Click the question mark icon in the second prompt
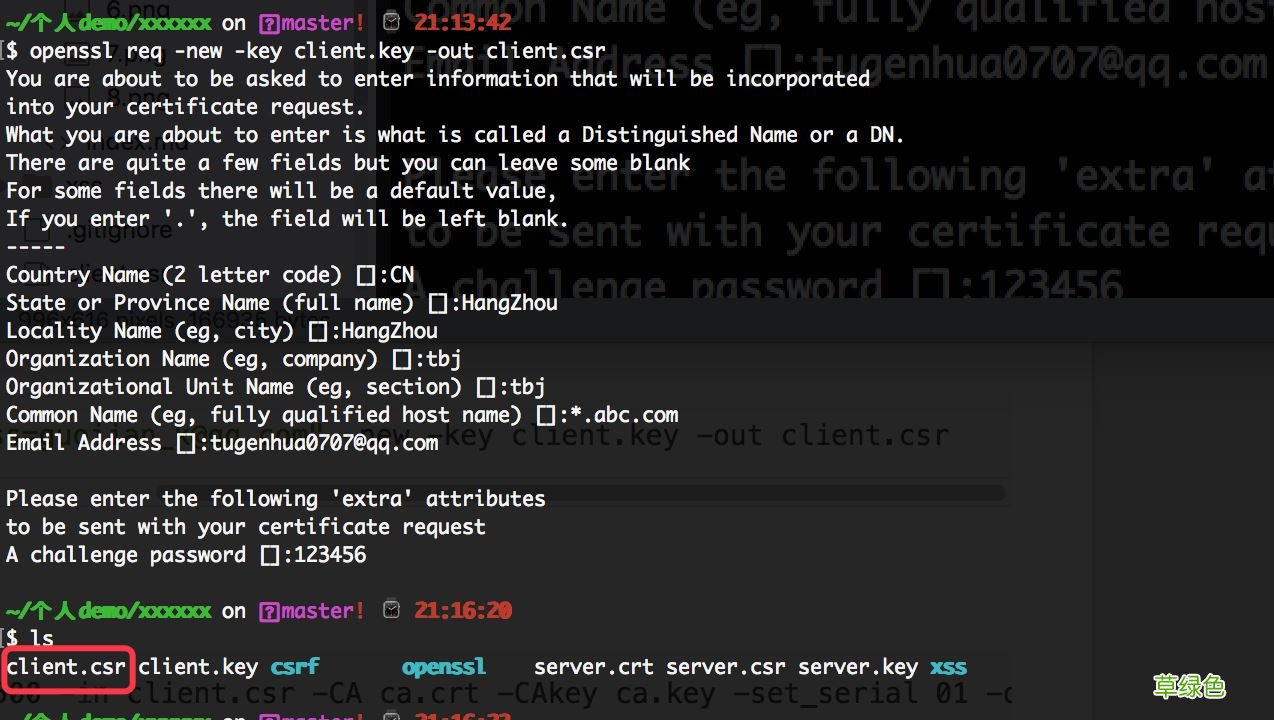 [268, 610]
